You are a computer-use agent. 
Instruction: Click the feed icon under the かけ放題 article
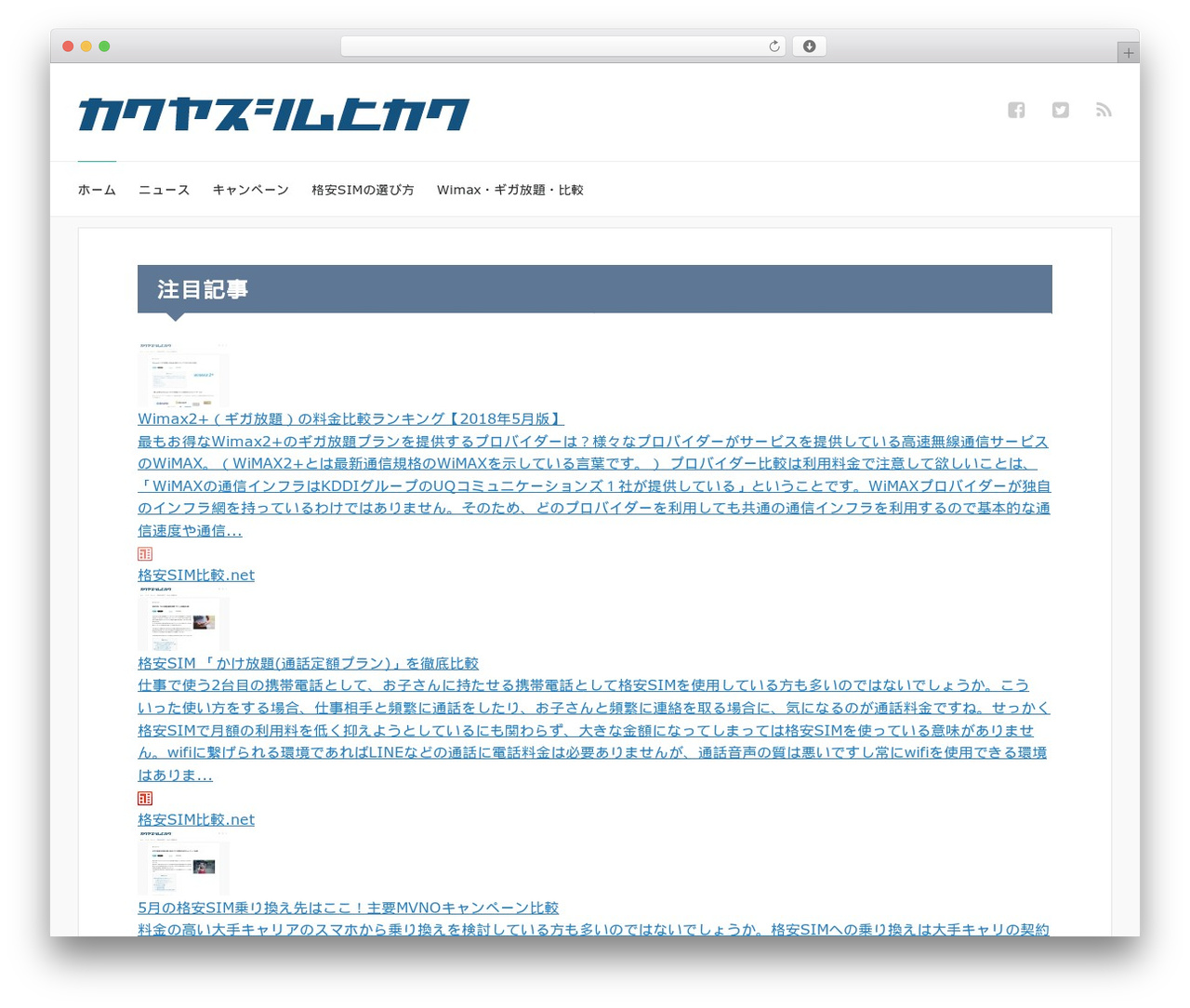pos(145,798)
